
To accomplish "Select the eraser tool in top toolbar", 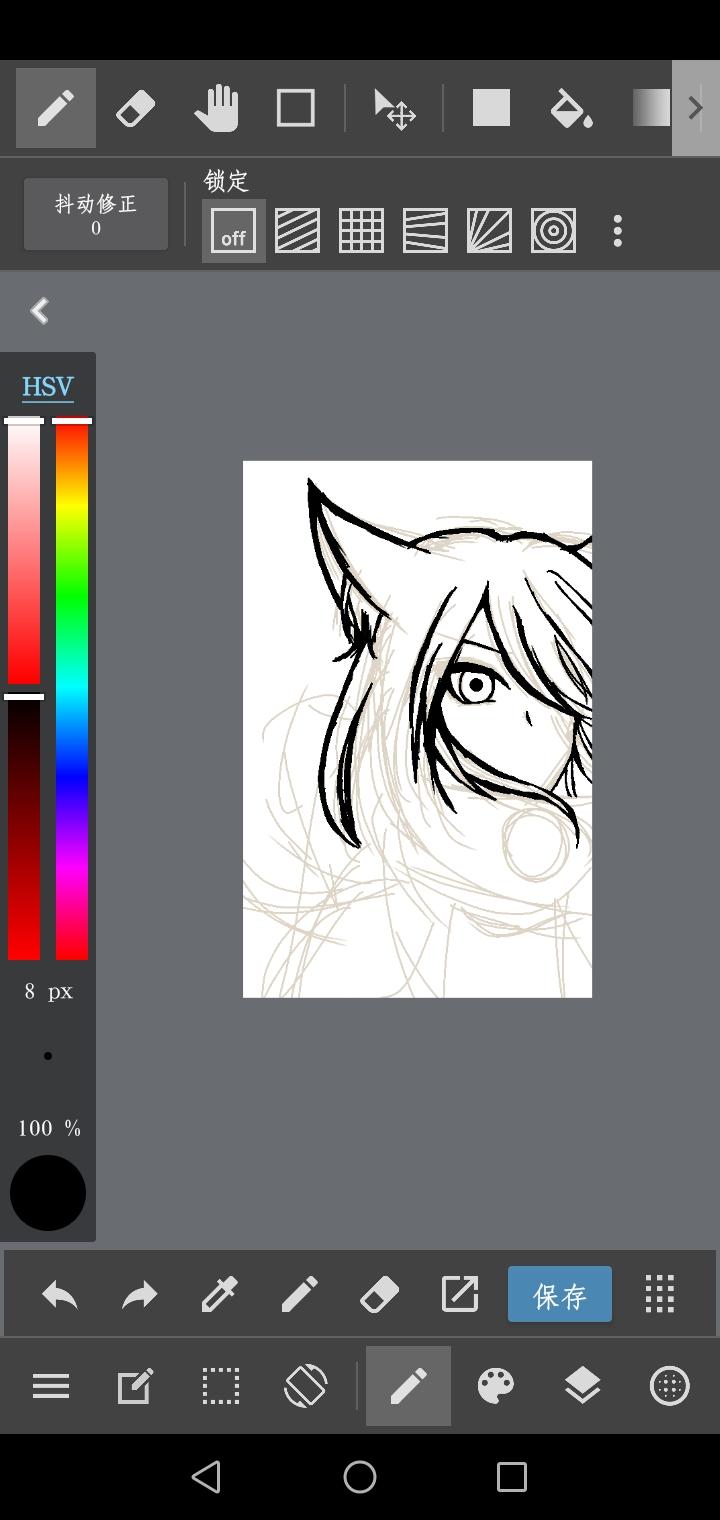I will 135,108.
